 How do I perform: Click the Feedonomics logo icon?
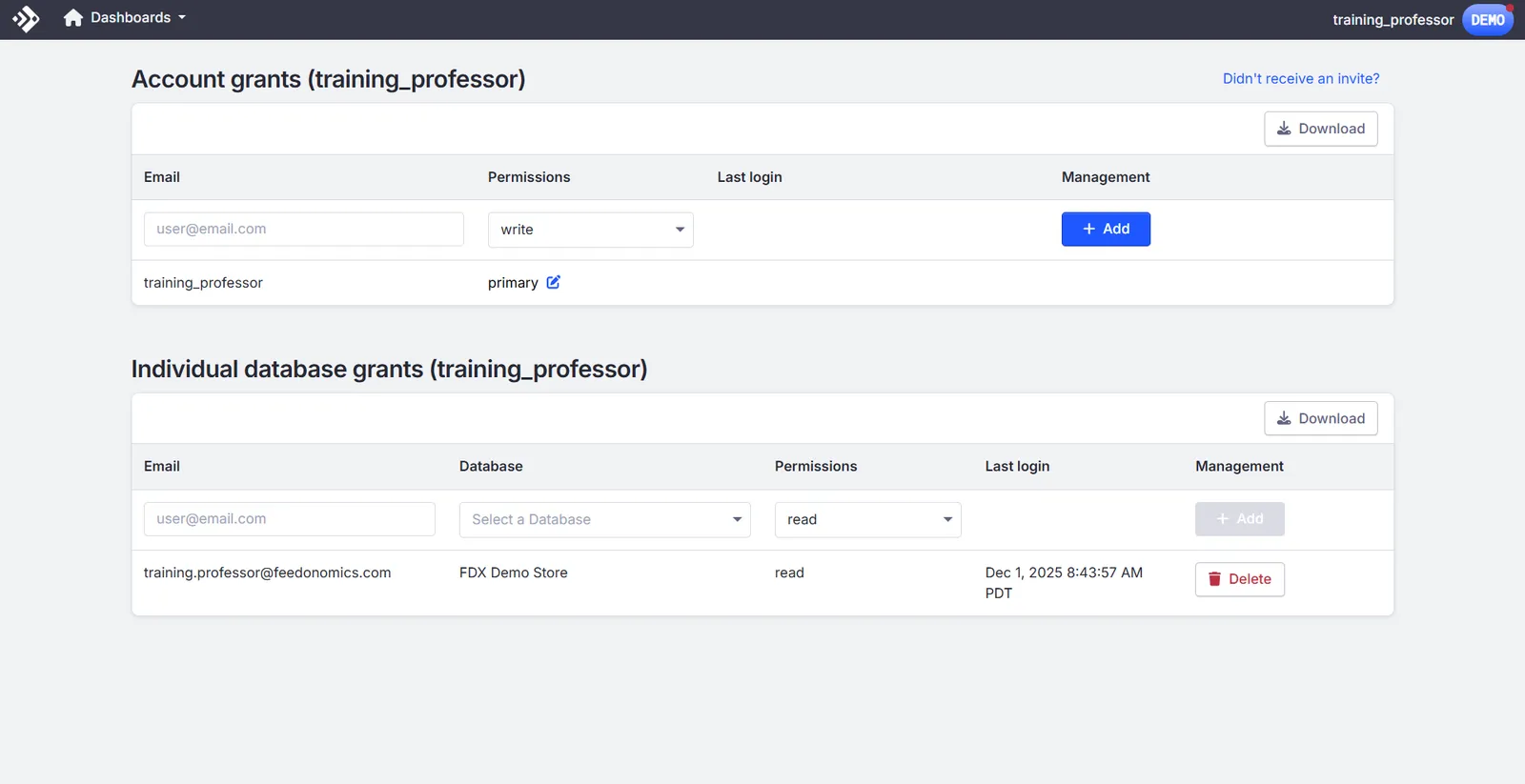click(26, 19)
